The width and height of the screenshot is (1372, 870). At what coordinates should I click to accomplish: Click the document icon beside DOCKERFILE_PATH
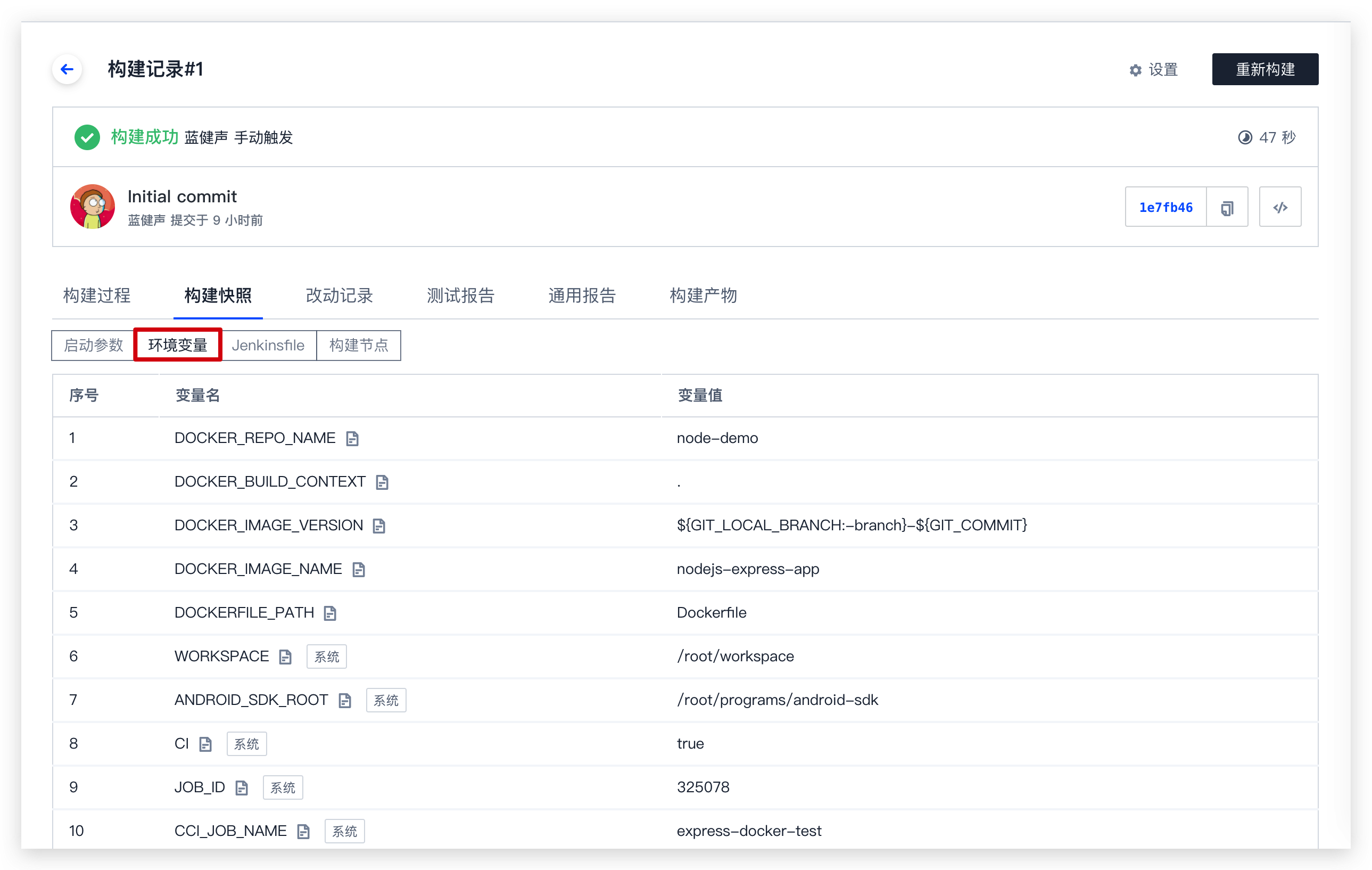click(330, 613)
